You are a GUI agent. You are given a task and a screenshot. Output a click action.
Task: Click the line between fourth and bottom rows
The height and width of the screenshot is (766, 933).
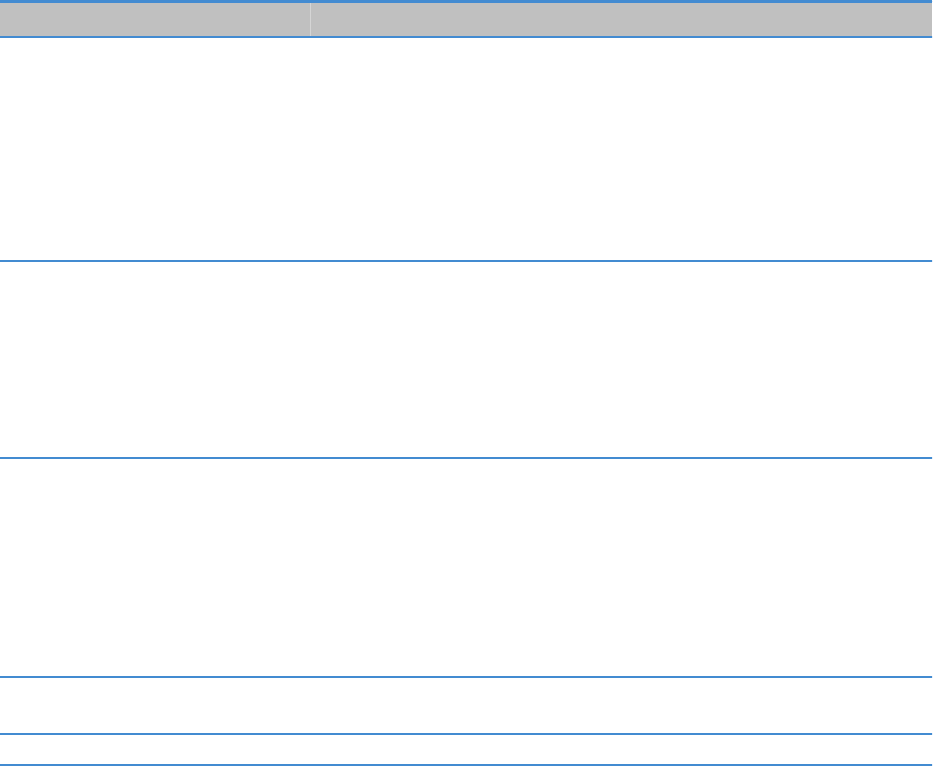[x=466, y=735]
